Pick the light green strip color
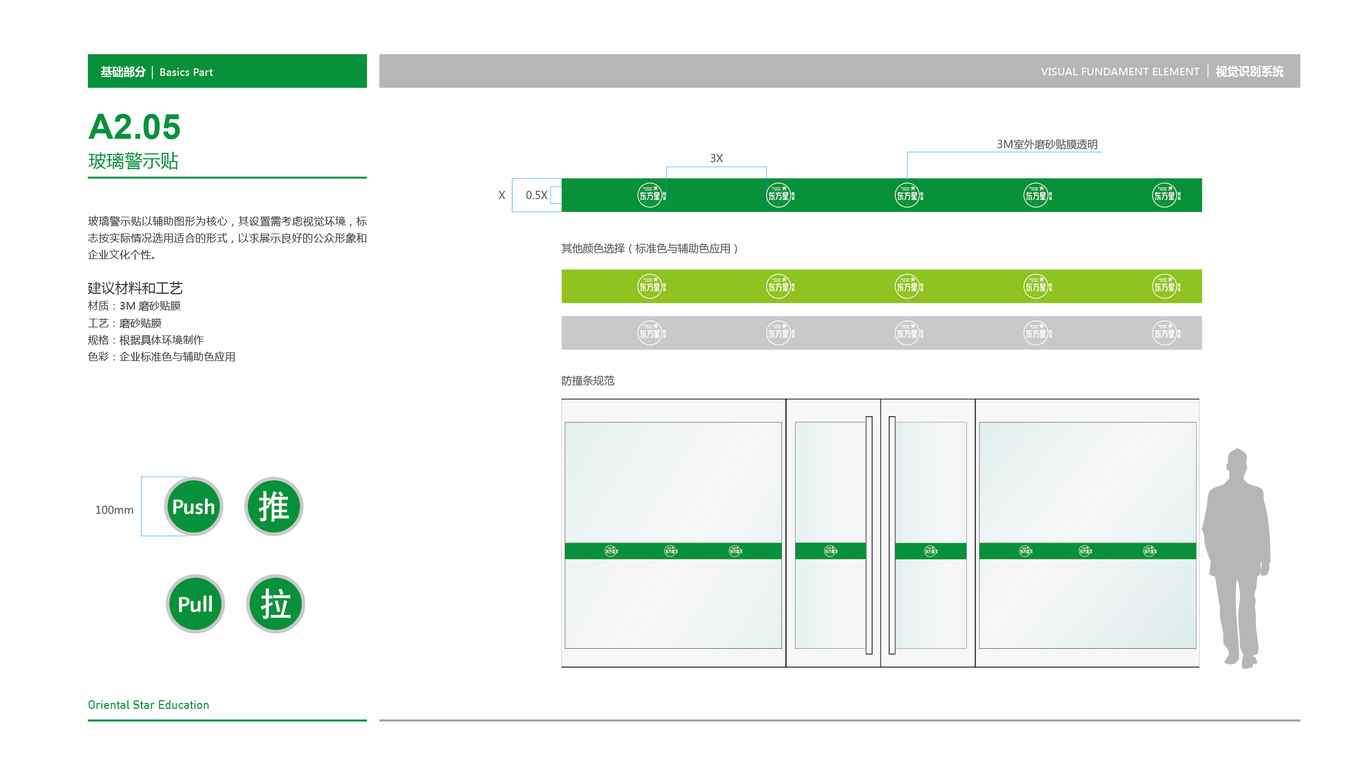Viewport: 1366px width, 768px height. tap(882, 286)
